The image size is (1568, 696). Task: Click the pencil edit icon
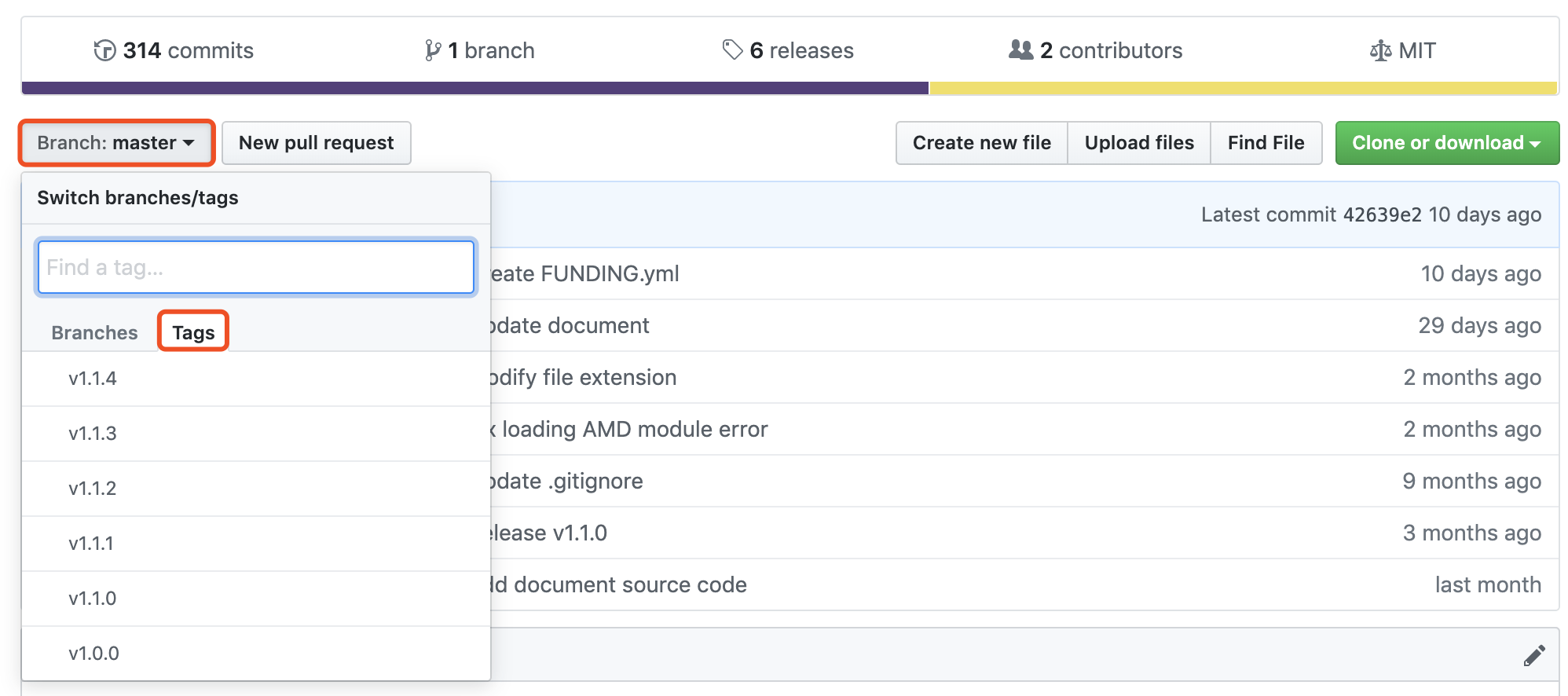tap(1534, 655)
